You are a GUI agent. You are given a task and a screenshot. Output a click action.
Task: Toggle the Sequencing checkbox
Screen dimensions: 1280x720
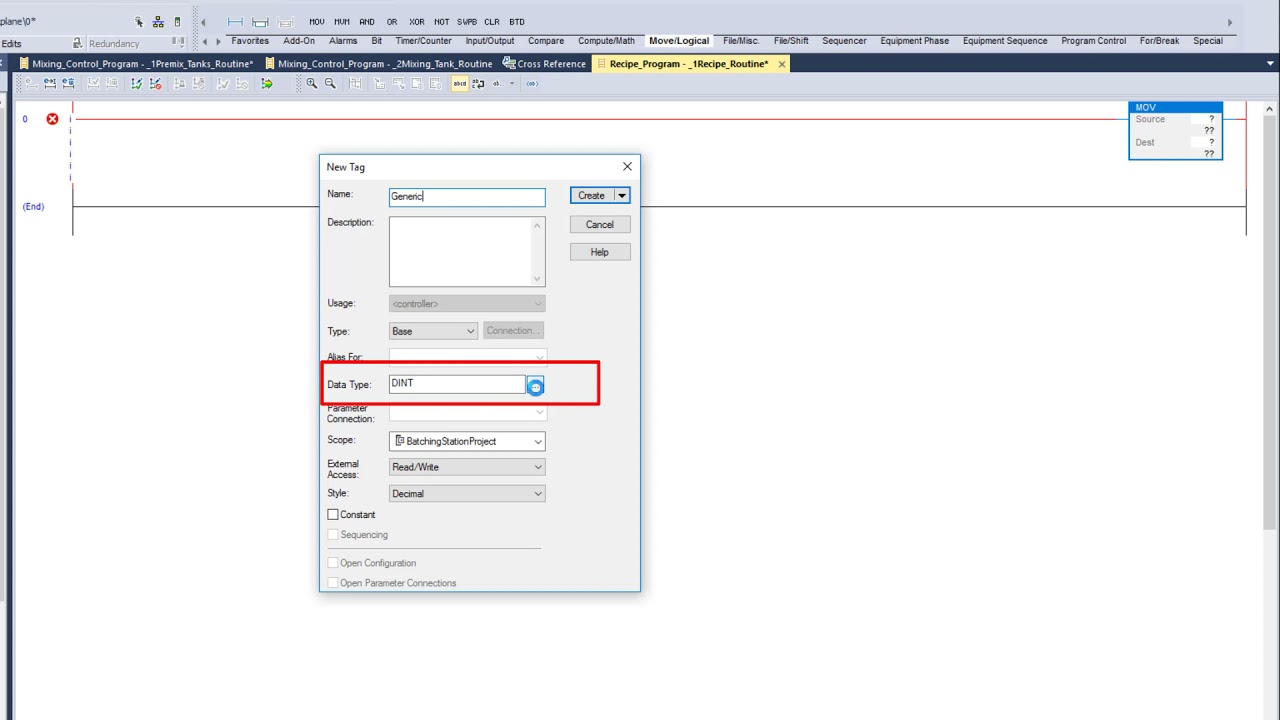[x=333, y=535]
